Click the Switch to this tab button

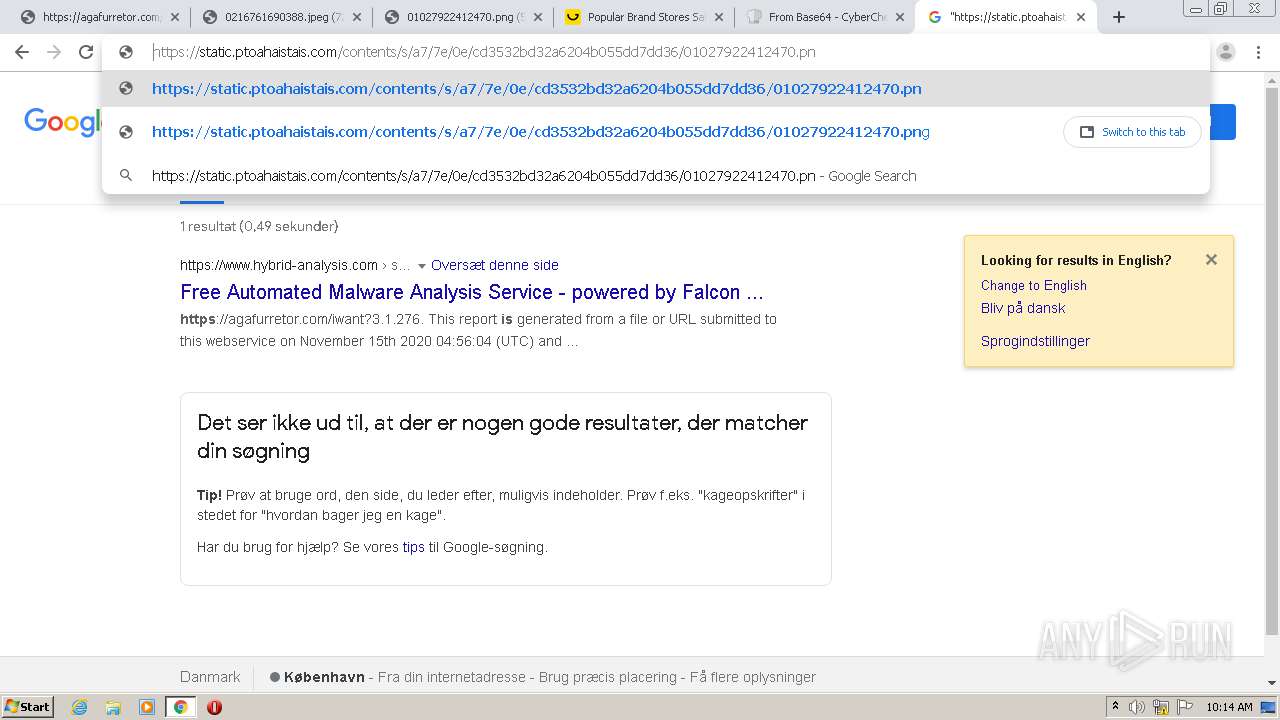coord(1133,132)
